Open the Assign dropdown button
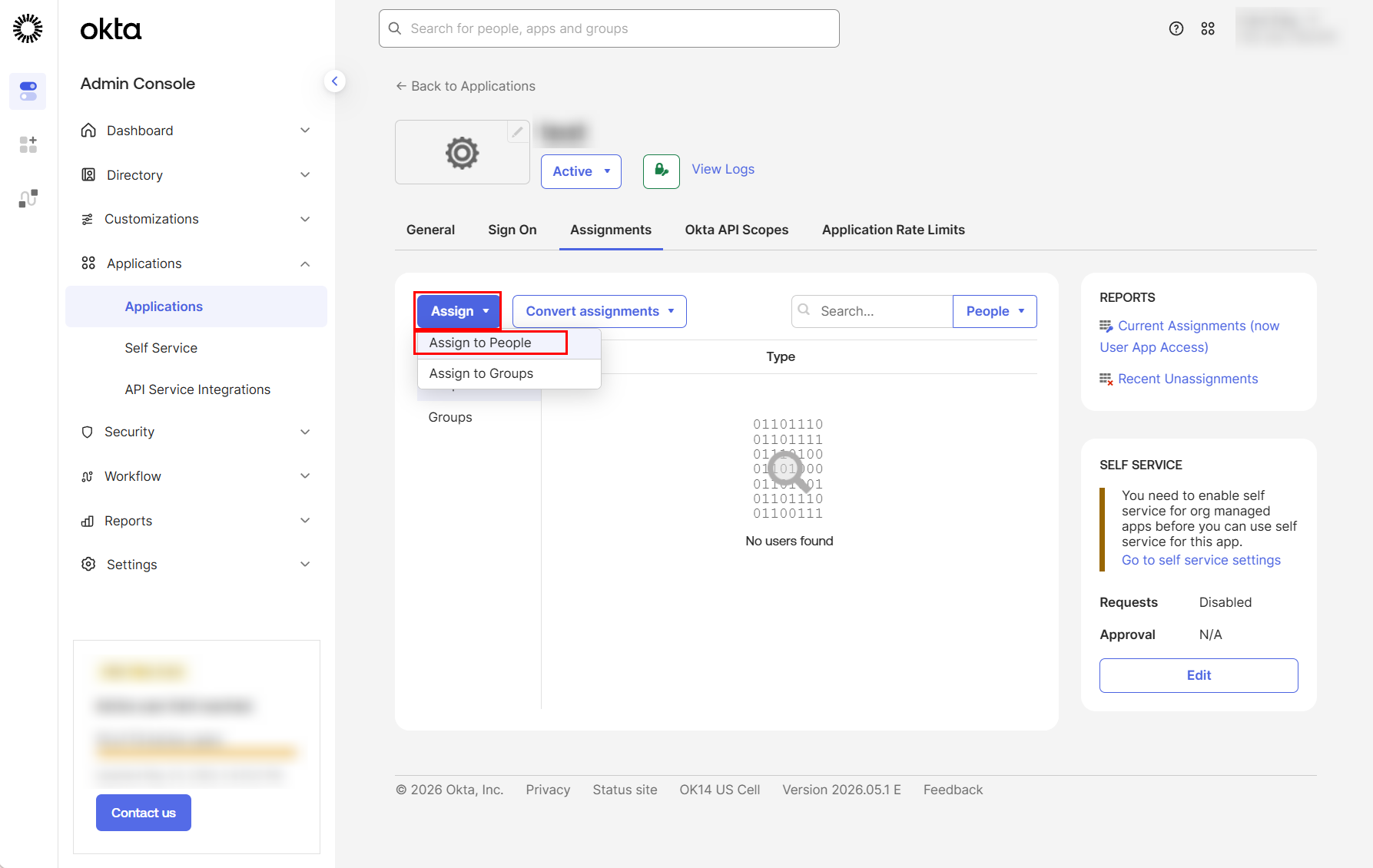Screen dimensions: 1373x868 coord(458,311)
